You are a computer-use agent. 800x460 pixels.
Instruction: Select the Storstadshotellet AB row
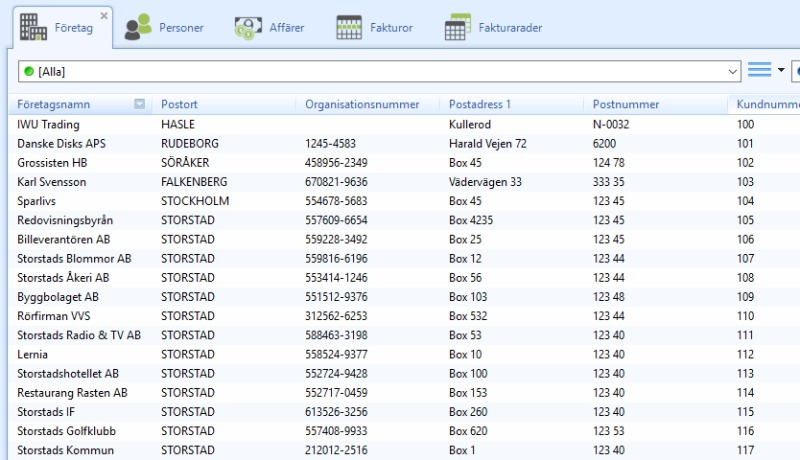coord(404,373)
